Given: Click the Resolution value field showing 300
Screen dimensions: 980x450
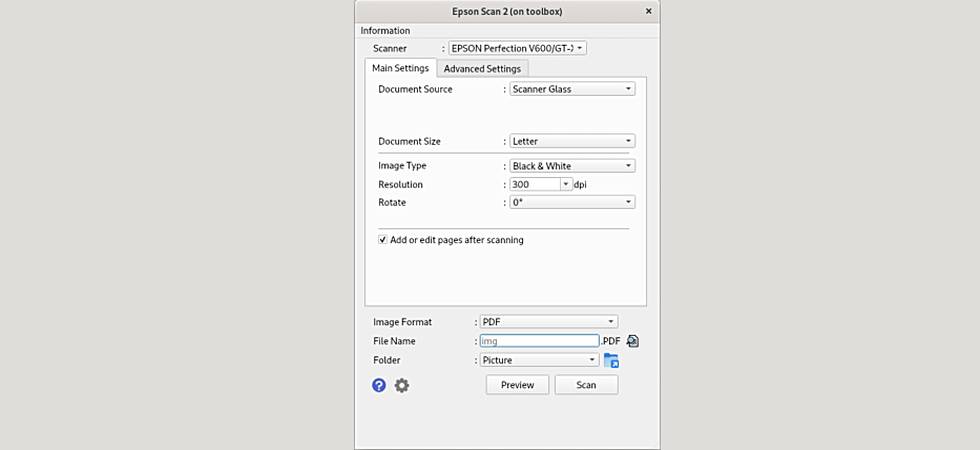Looking at the screenshot, I should pyautogui.click(x=533, y=184).
